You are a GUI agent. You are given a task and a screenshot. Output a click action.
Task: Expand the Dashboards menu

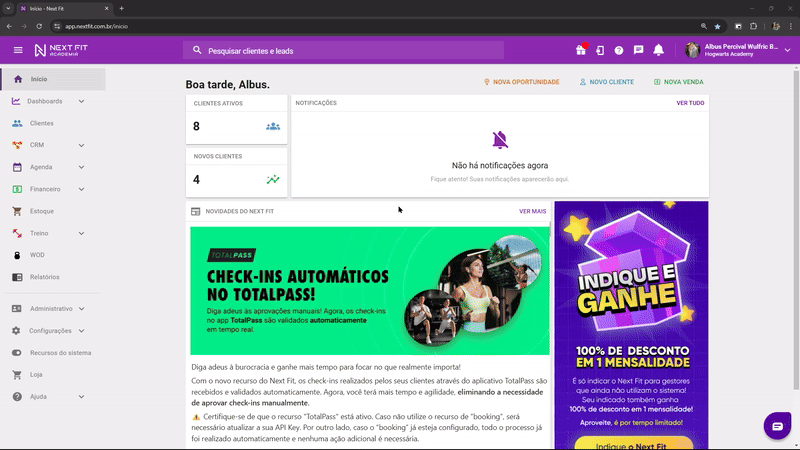tap(81, 101)
